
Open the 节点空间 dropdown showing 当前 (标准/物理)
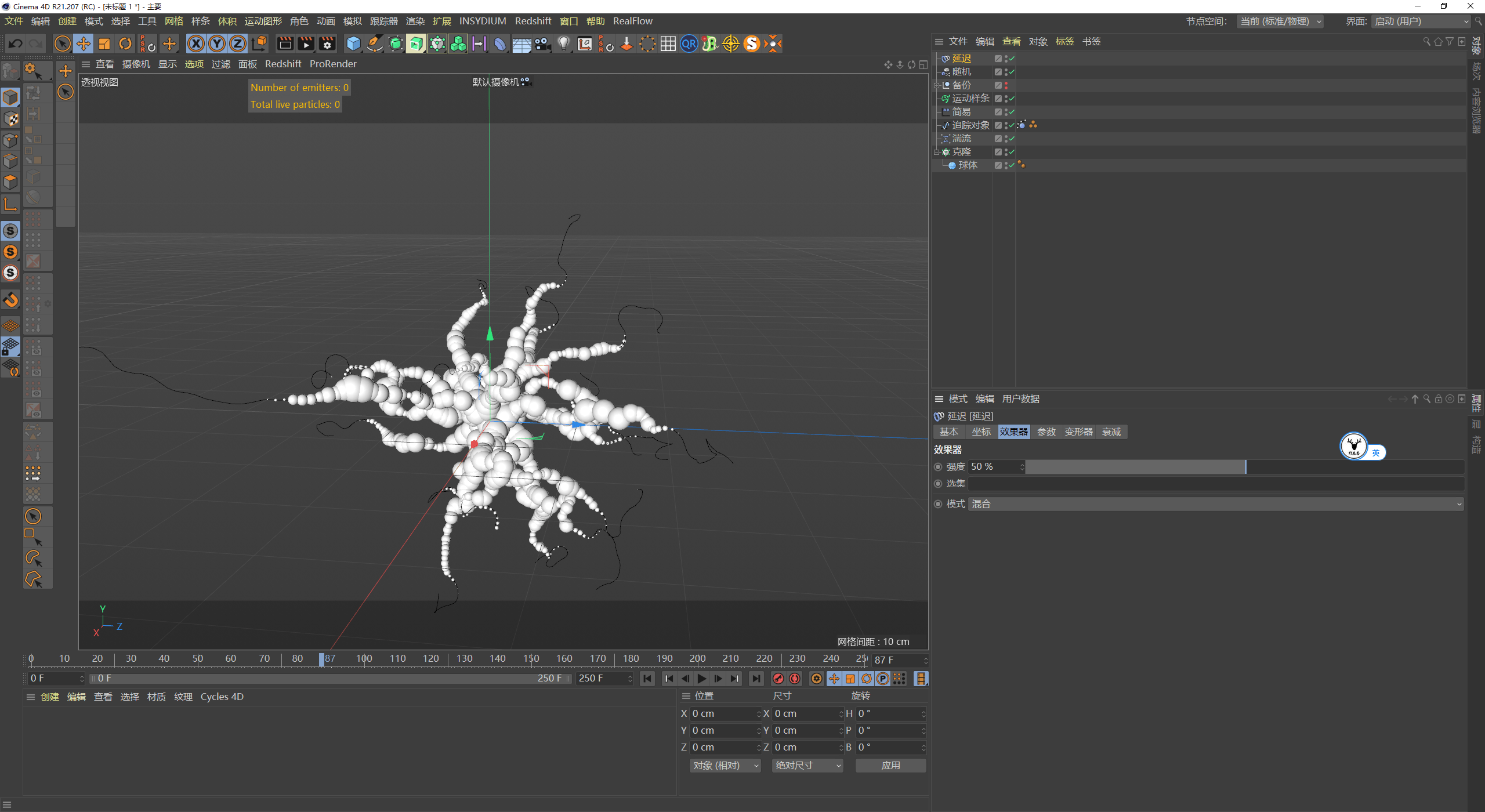coord(1280,21)
